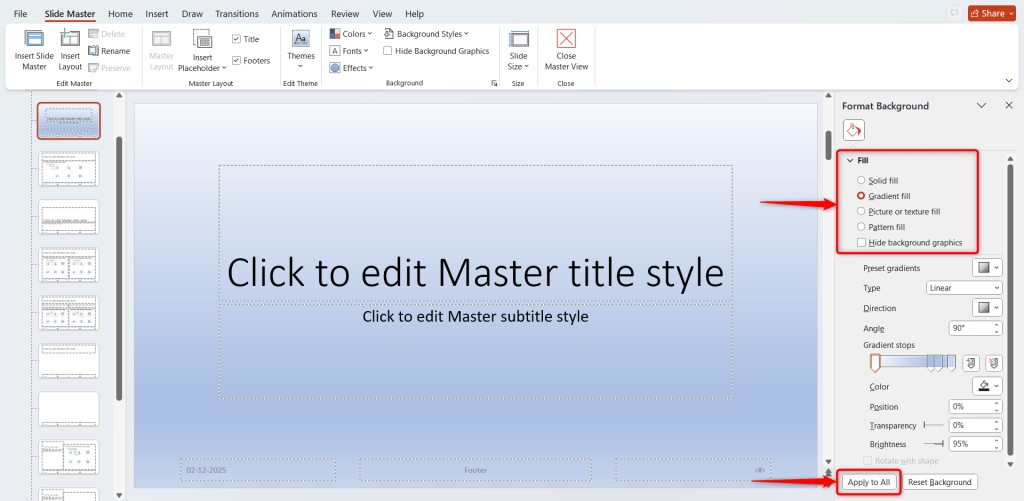Screen dimensions: 1024x501
Task: Open the Background Styles dropdown
Action: (x=426, y=34)
